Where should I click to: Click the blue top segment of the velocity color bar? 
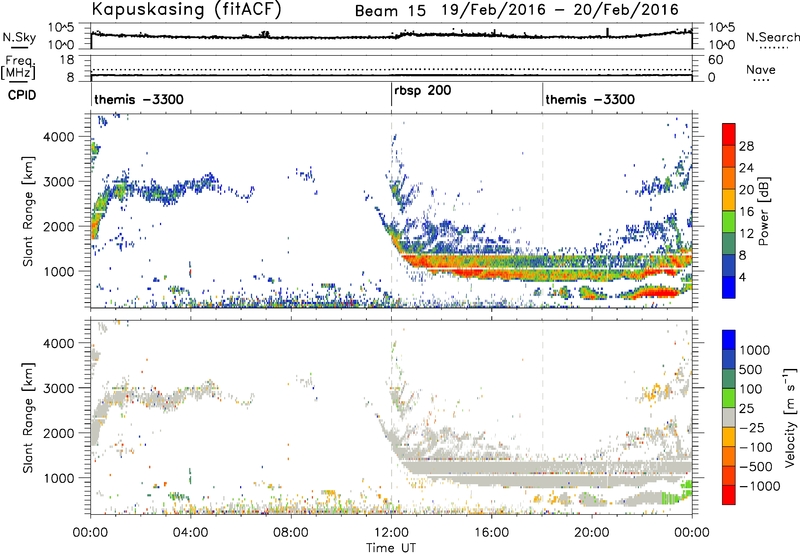(x=729, y=340)
